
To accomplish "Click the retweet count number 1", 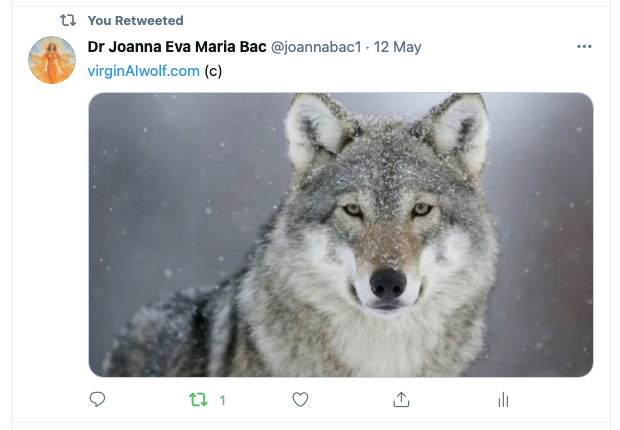I will point(222,401).
